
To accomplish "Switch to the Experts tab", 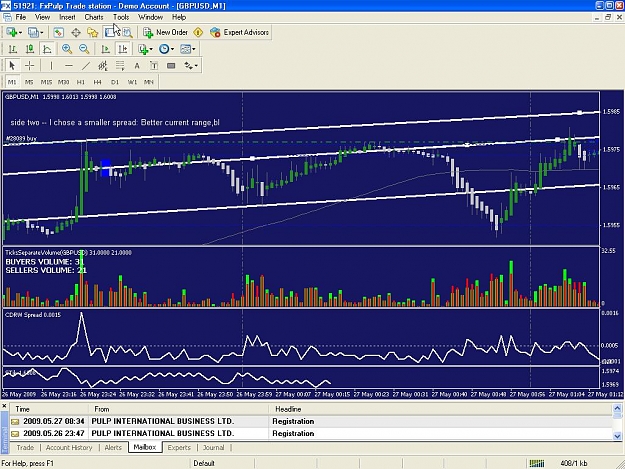I will [179, 447].
